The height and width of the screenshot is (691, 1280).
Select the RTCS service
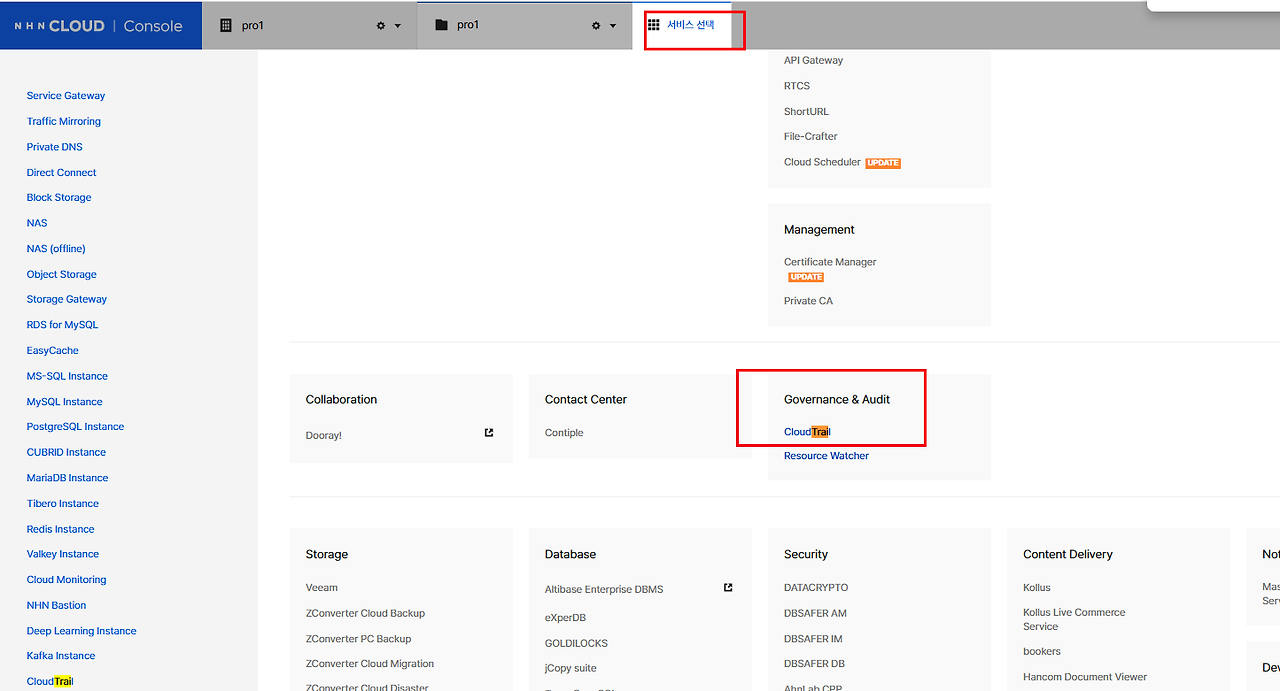797,86
